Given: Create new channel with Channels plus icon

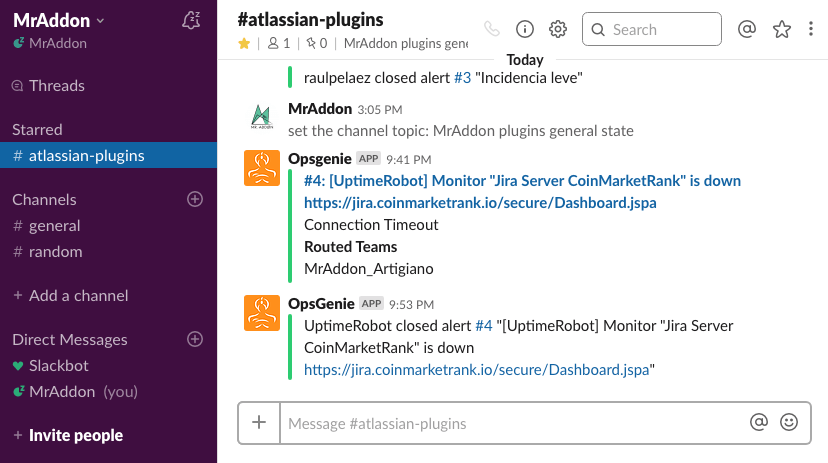Looking at the screenshot, I should (195, 199).
